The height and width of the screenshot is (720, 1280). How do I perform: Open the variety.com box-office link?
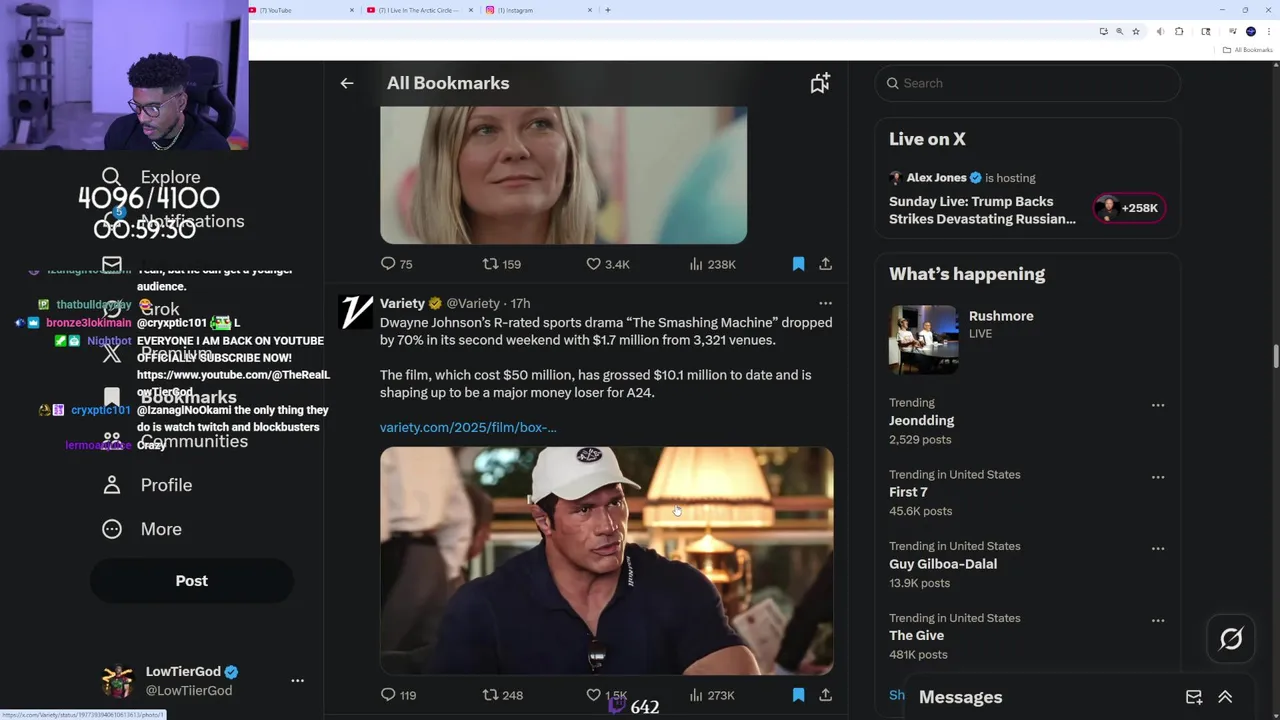point(468,427)
